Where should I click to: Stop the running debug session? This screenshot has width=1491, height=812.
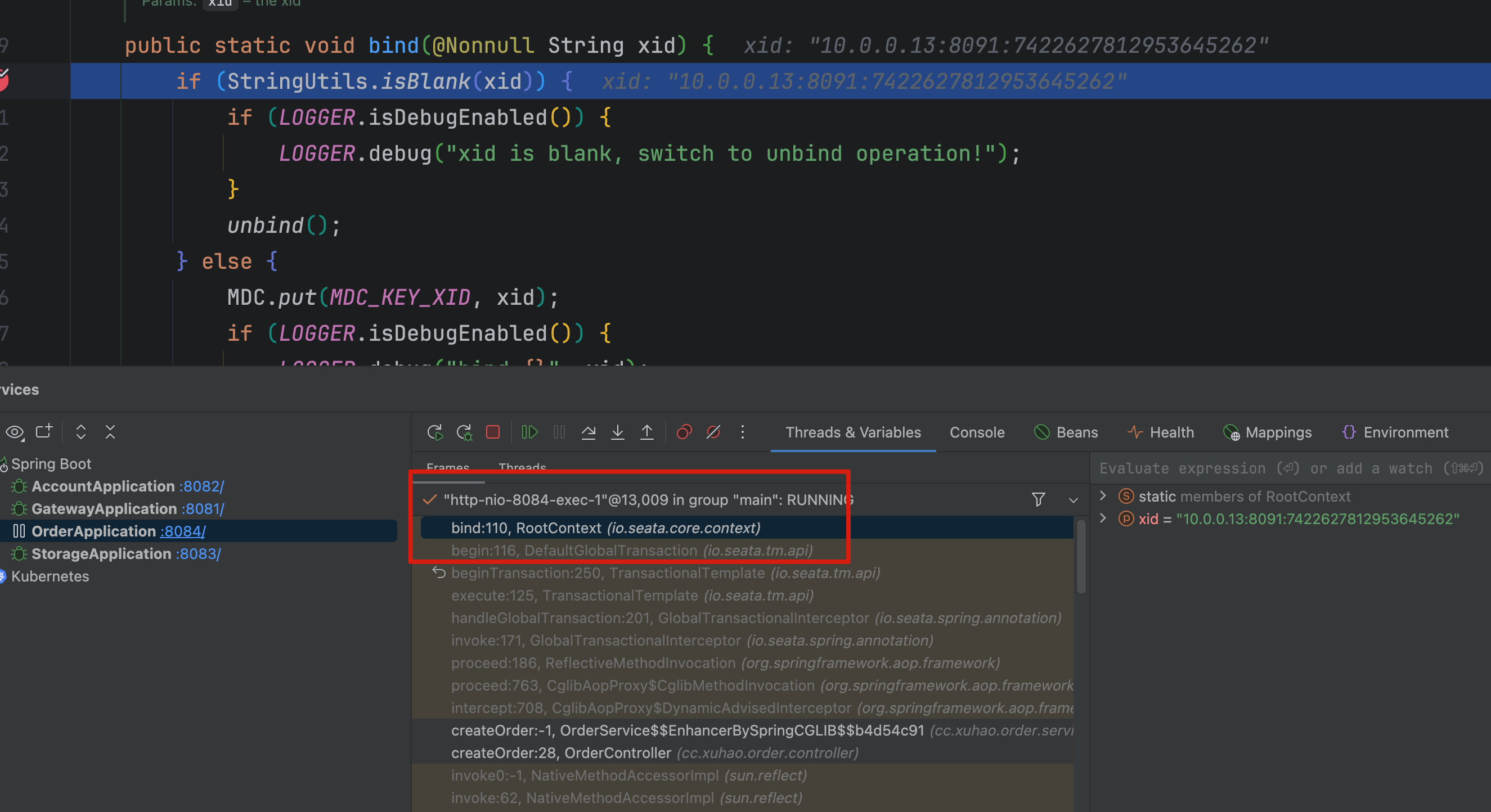point(492,432)
